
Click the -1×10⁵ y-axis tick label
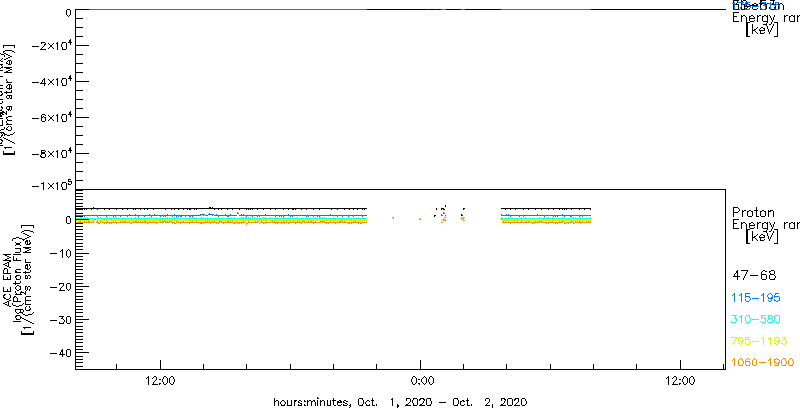[51, 185]
